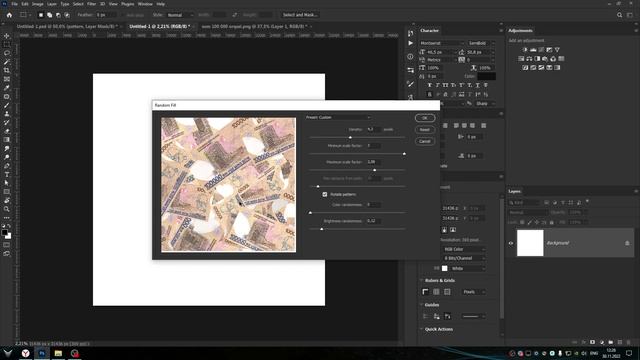Image resolution: width=640 pixels, height=360 pixels.
Task: Add a Photo Filter adjustment
Action: [x=545, y=59]
